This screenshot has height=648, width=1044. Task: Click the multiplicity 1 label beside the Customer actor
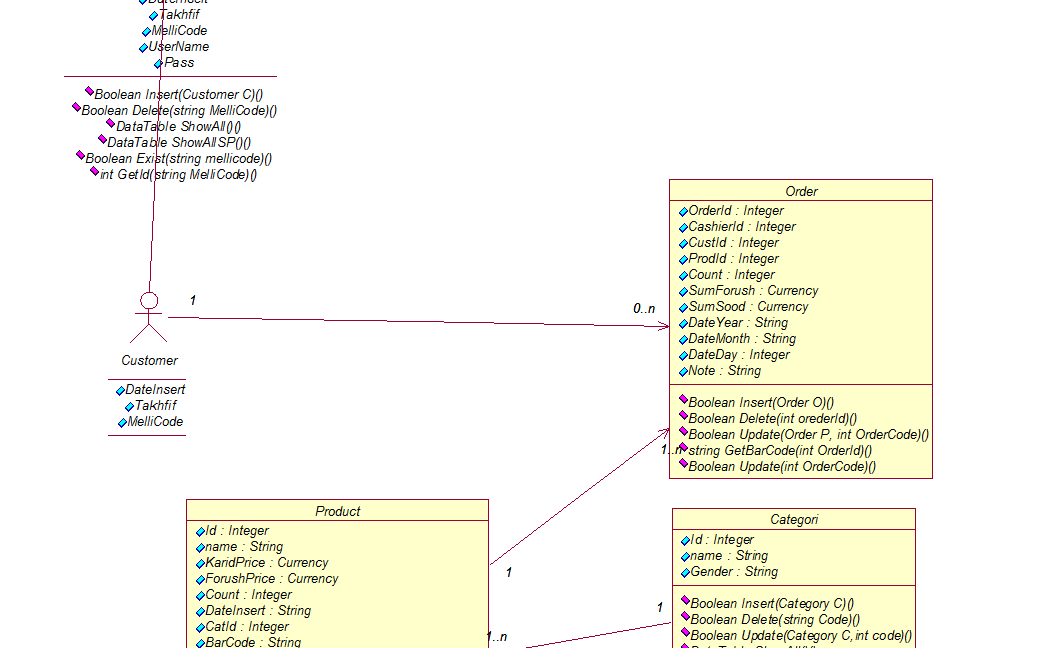pos(192,300)
